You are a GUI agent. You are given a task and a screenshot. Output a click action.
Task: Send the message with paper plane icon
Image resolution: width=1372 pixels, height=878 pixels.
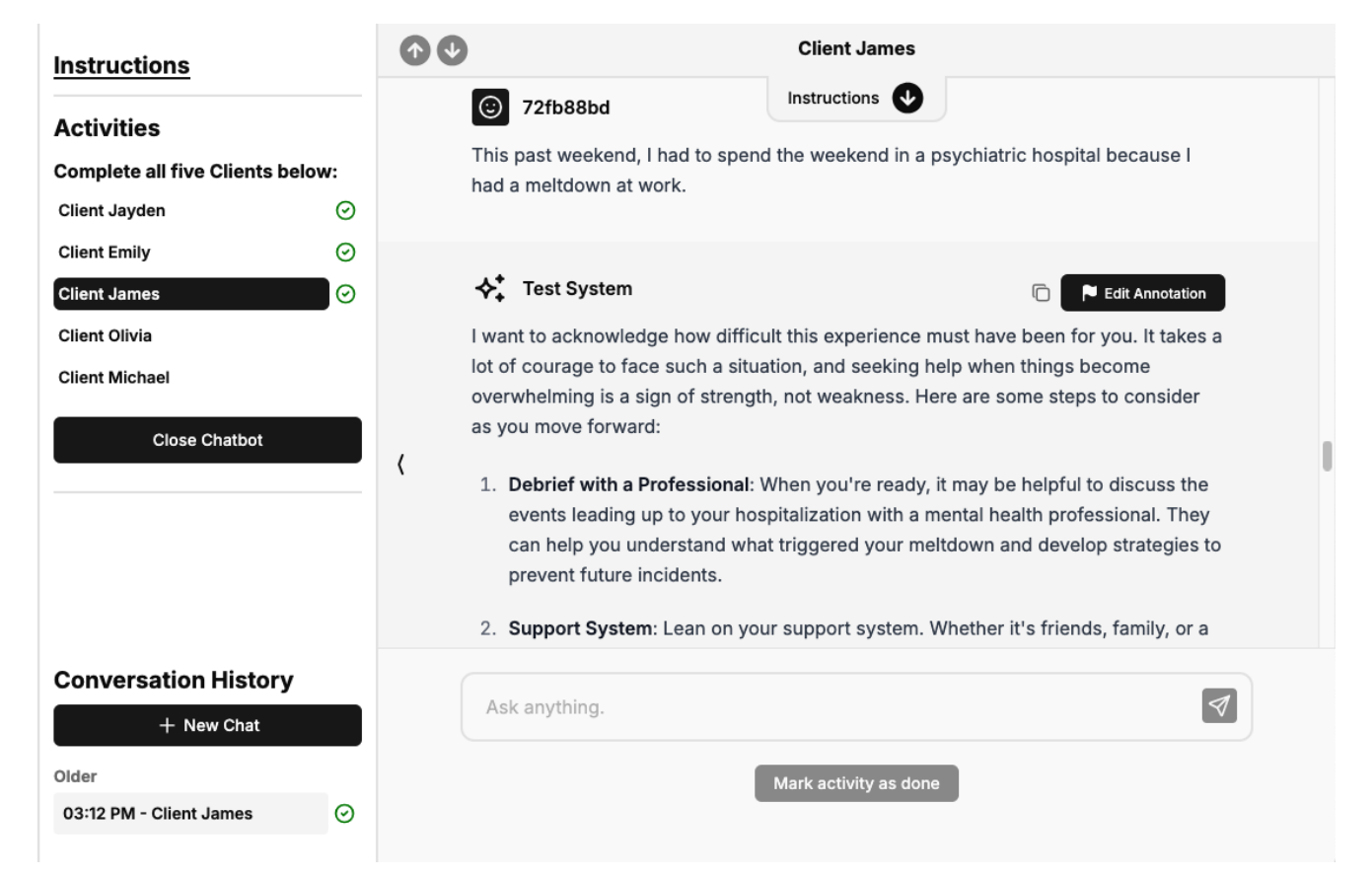[1219, 706]
